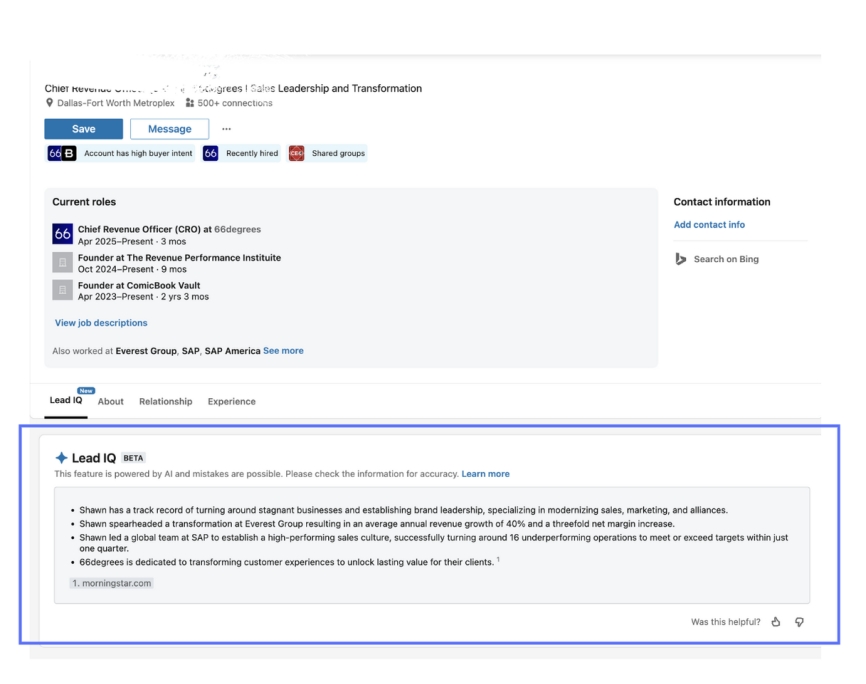
Task: Open the three-dot more actions menu
Action: (226, 129)
